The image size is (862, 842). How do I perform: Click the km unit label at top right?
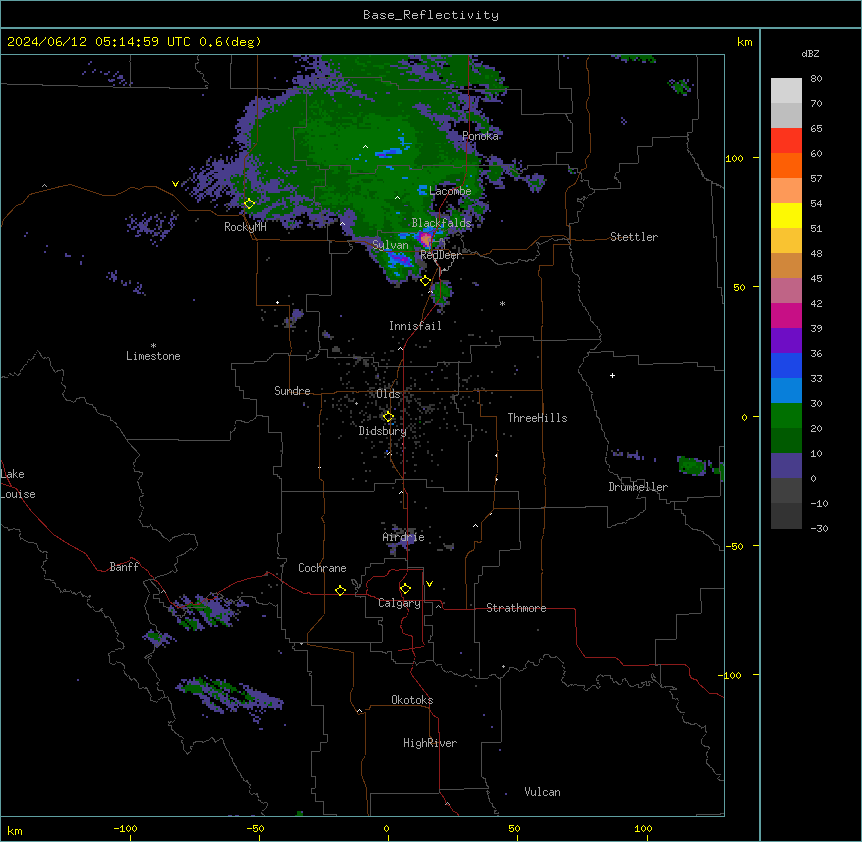coord(744,42)
